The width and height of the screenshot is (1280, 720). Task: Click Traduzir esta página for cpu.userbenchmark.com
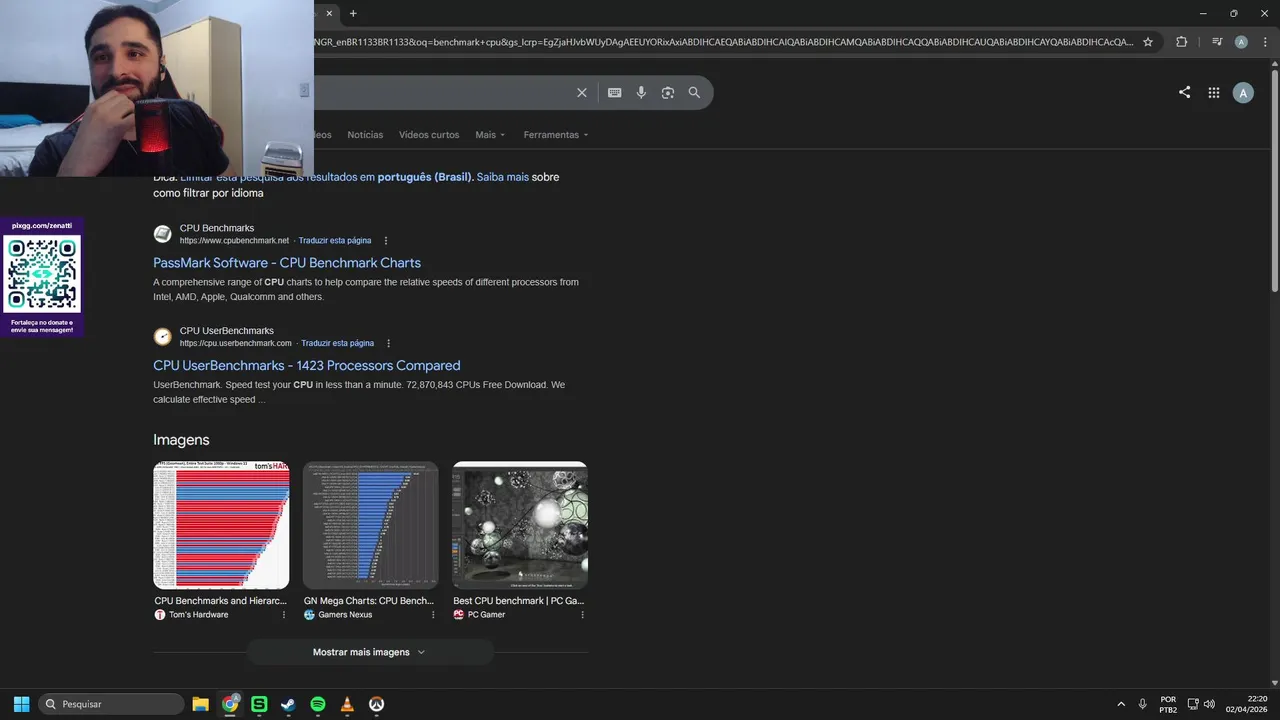(338, 344)
